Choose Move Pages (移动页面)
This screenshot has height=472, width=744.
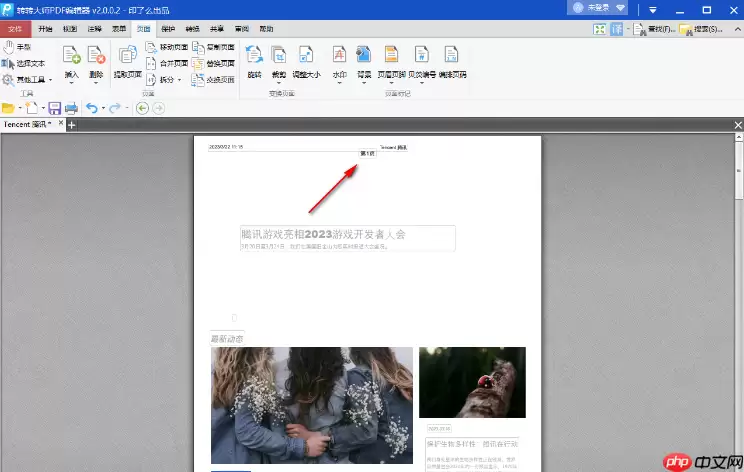[167, 47]
